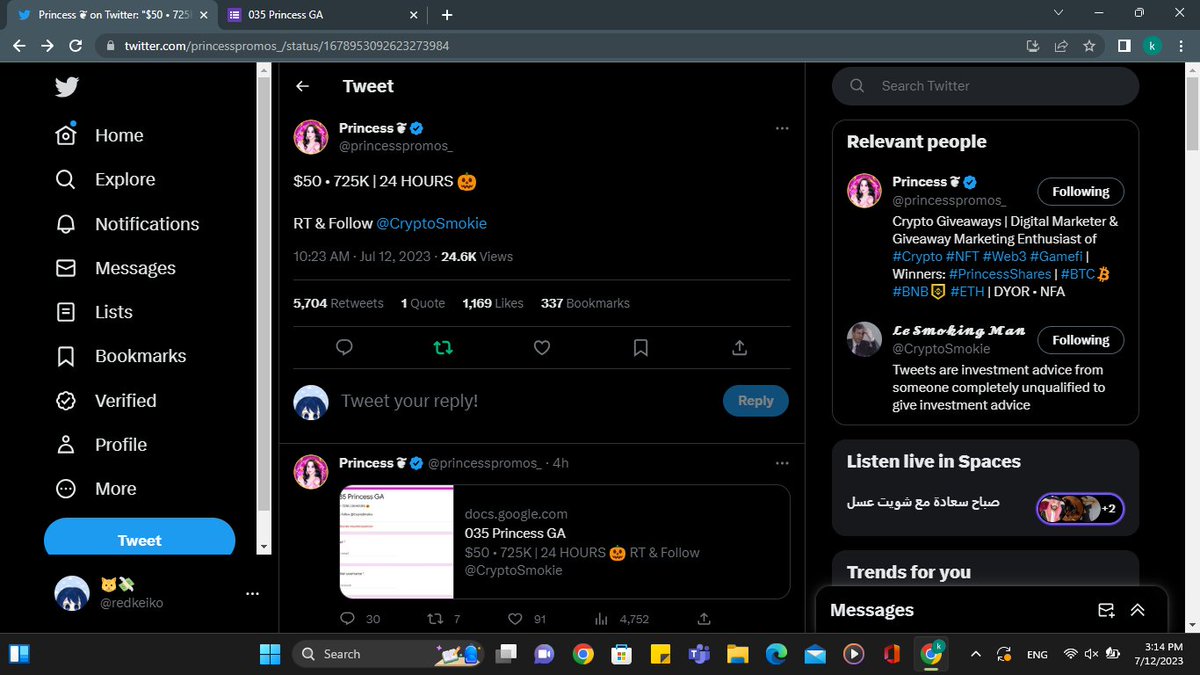Open the browser side panel icon
Screen dimensions: 1200x675
click(1124, 46)
